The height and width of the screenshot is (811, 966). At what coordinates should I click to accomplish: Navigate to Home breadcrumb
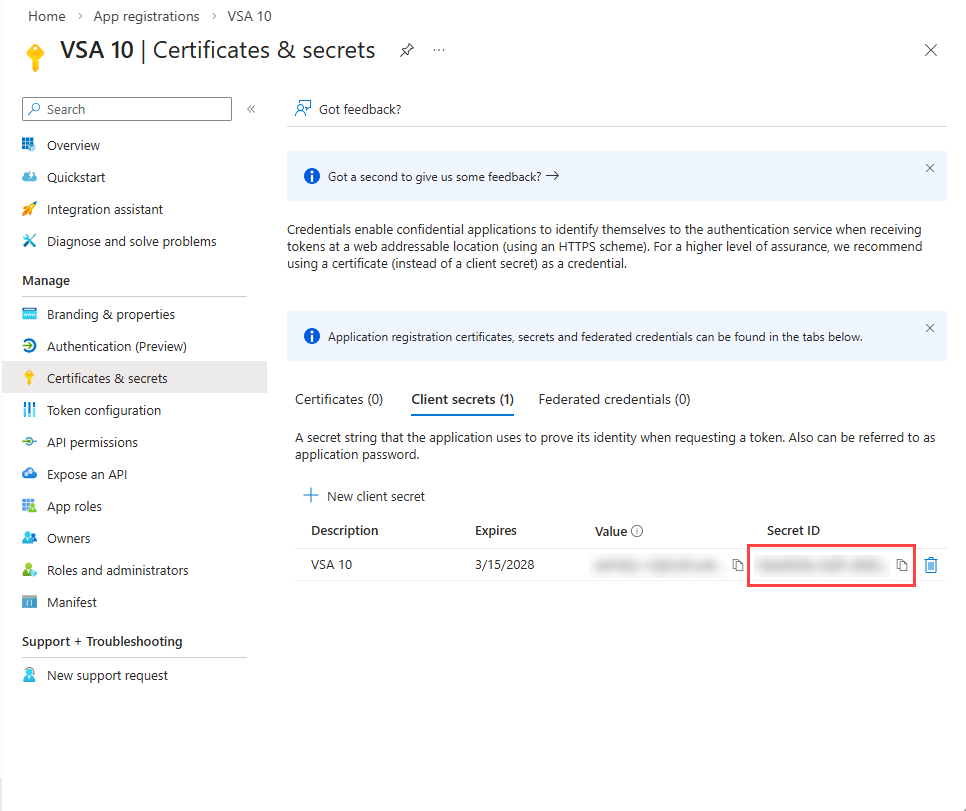point(46,16)
